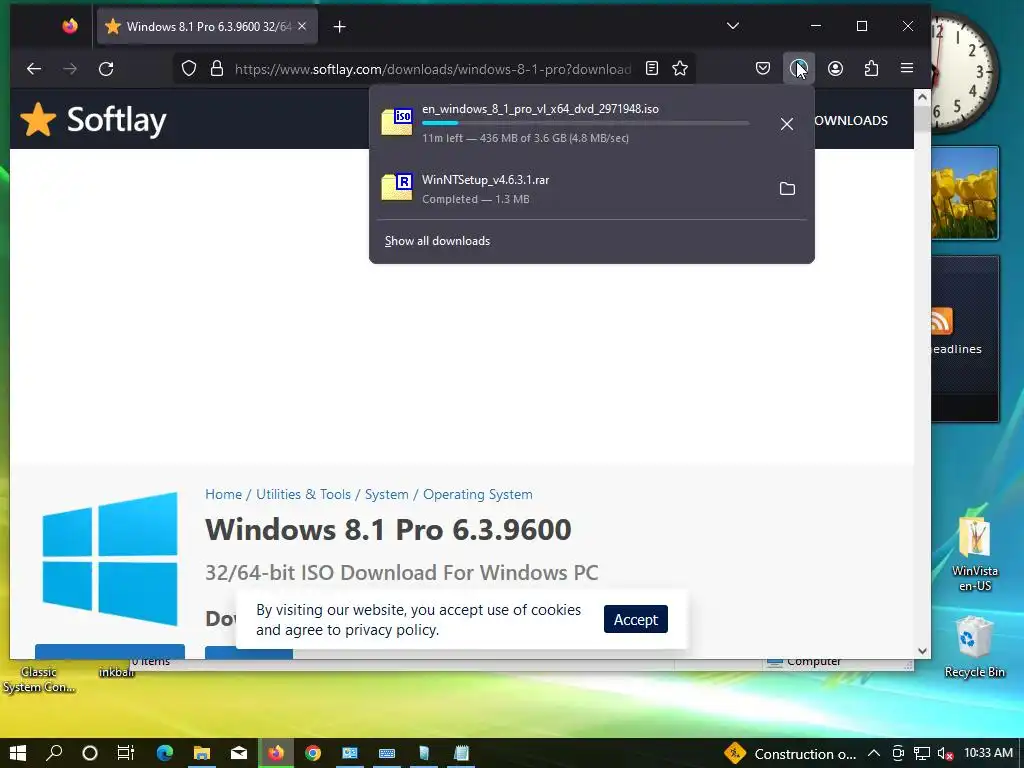Open Mail app from taskbar
The height and width of the screenshot is (768, 1024).
click(239, 753)
